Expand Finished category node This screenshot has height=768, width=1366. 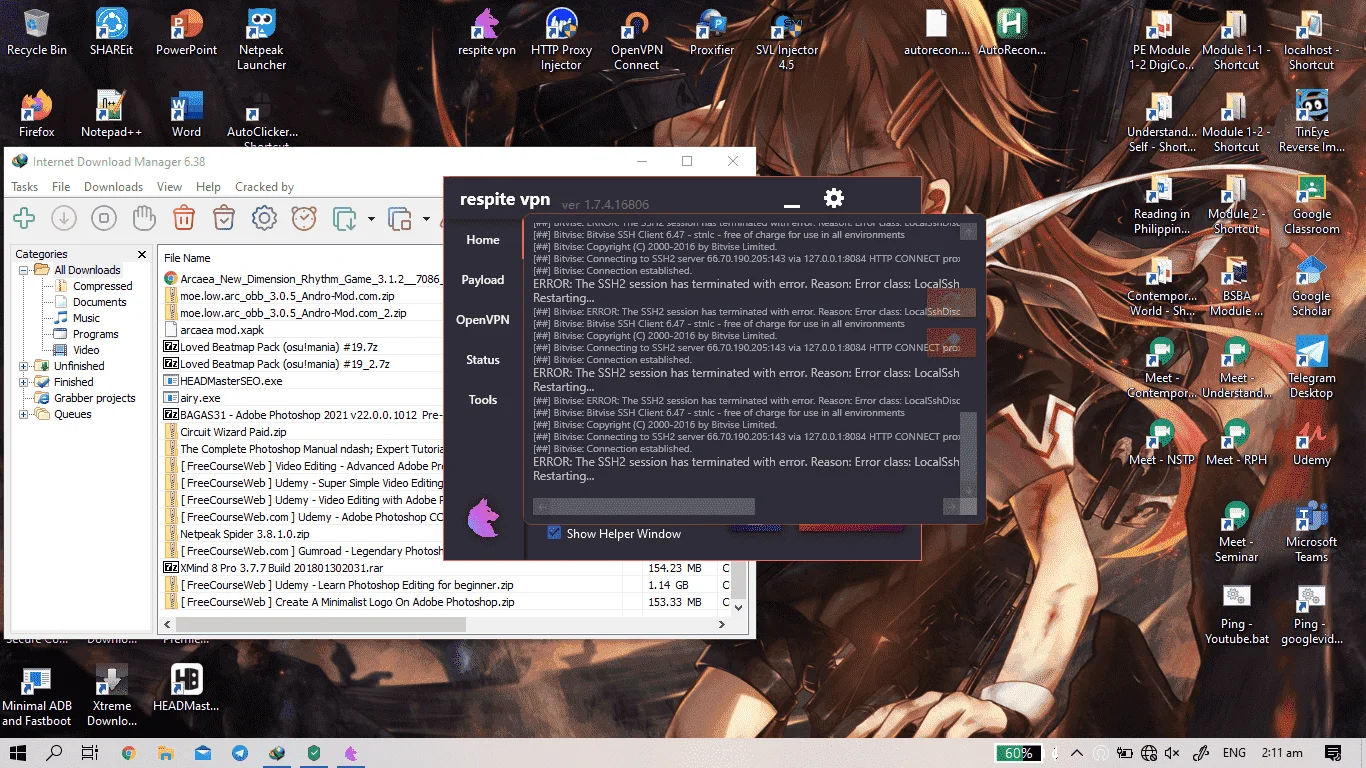pos(24,382)
